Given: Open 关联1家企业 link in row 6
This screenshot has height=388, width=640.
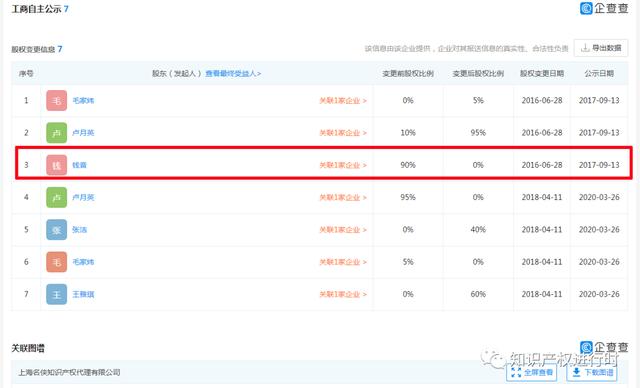Looking at the screenshot, I should point(343,262).
